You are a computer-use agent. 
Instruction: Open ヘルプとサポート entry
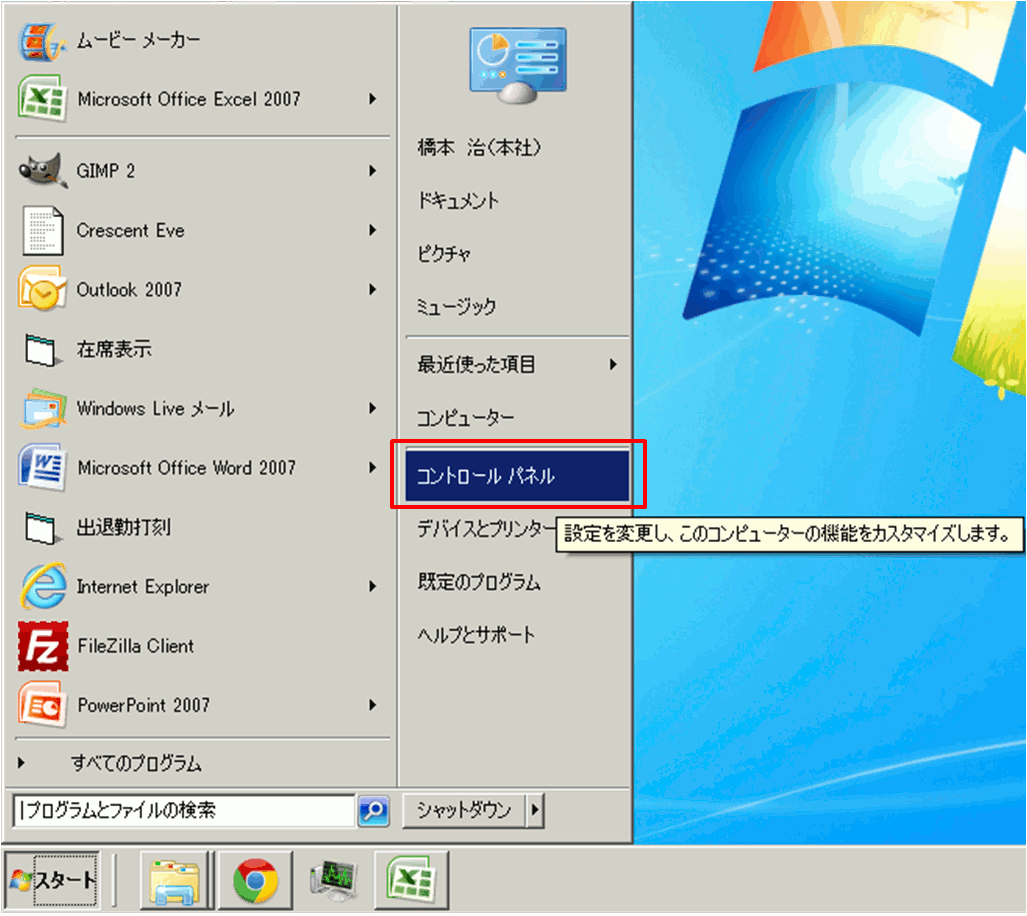tap(476, 635)
